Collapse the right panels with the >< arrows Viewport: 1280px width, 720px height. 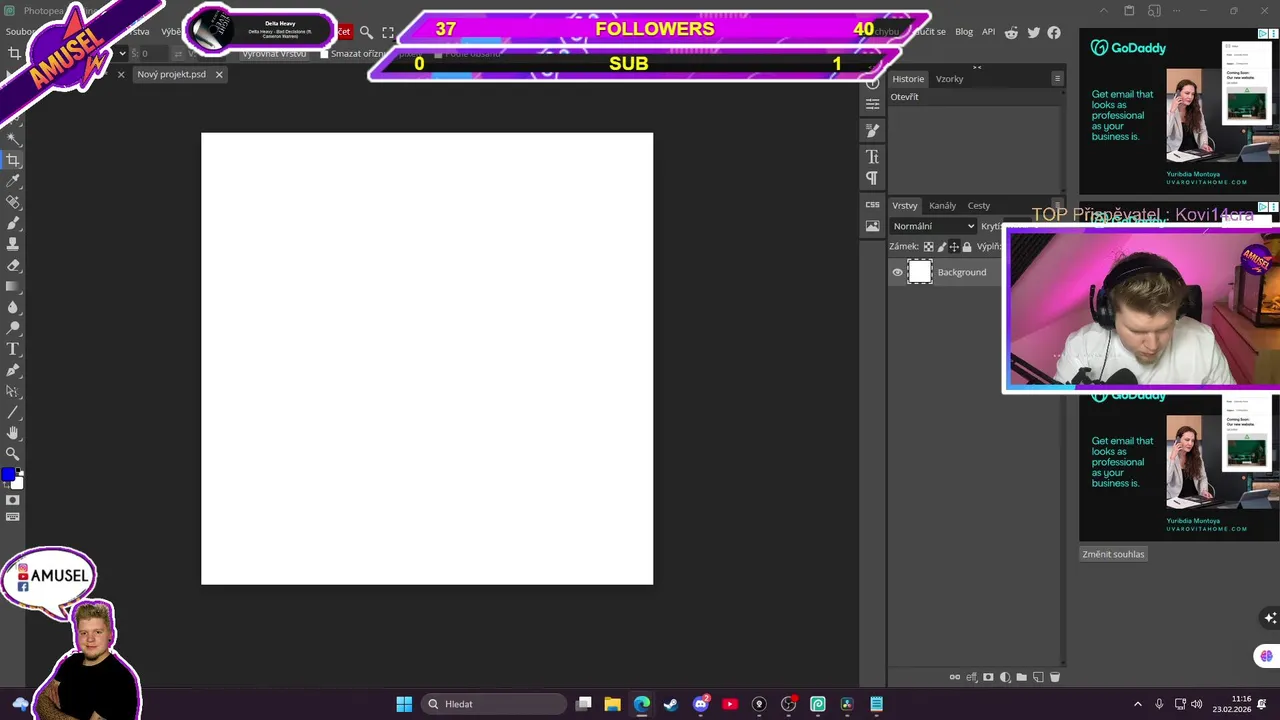[x=977, y=67]
